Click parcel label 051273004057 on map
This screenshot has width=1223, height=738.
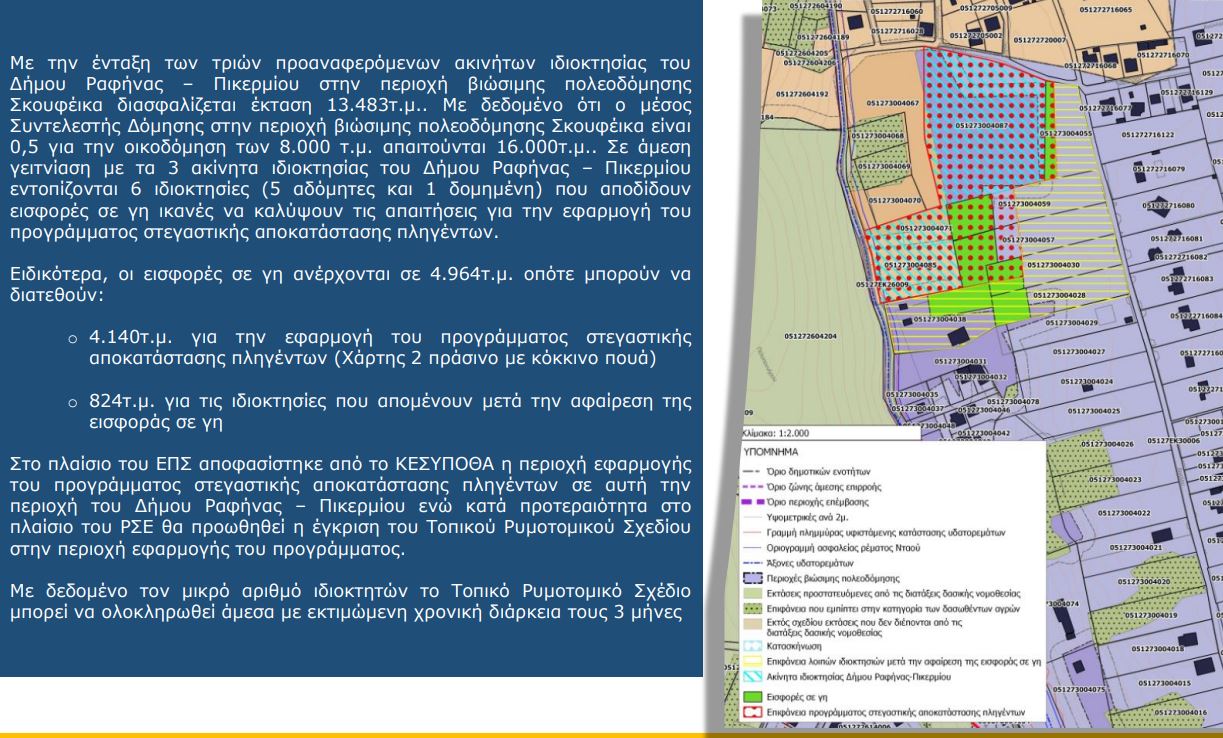point(1030,240)
